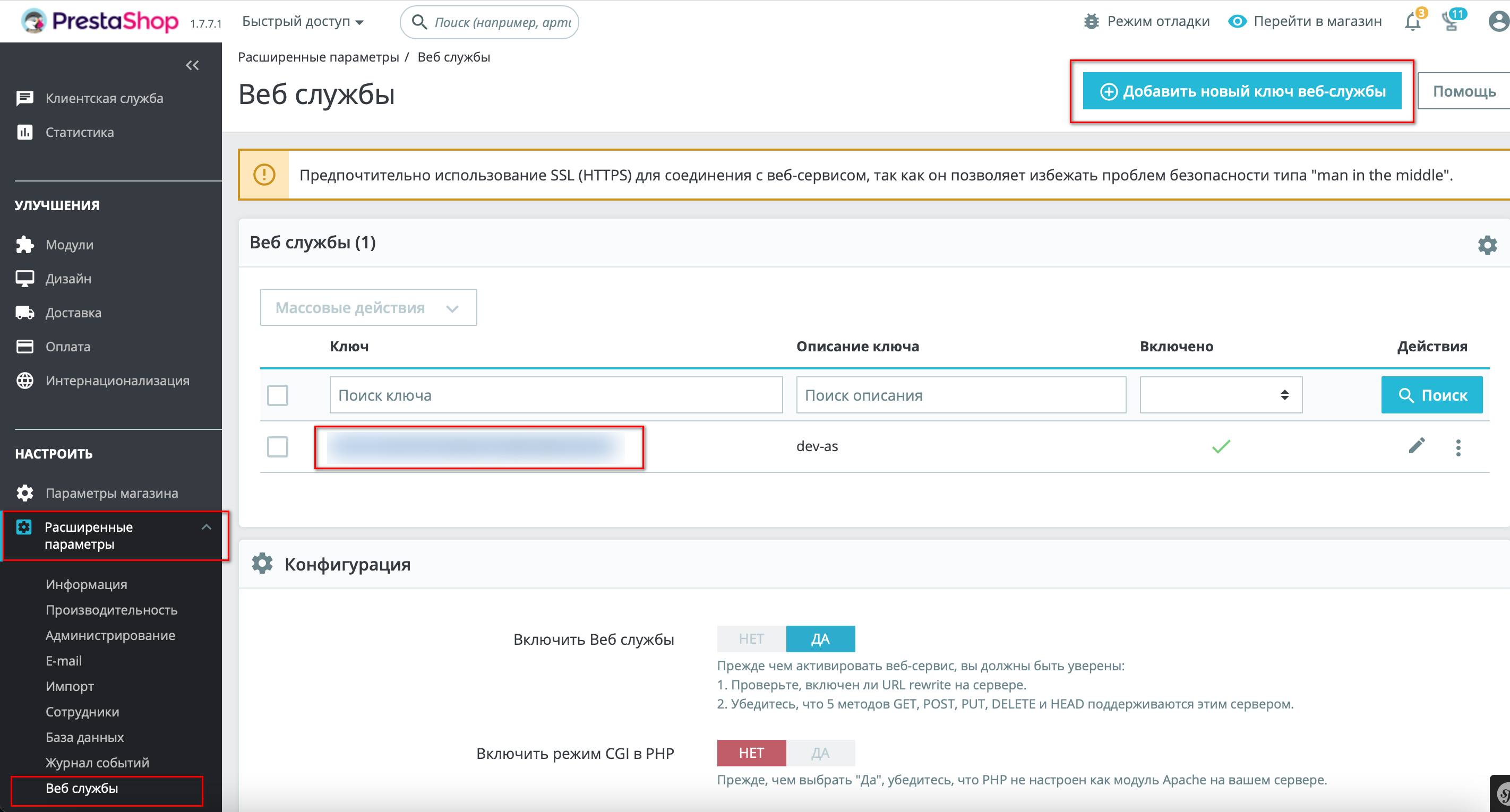Click Перейти в магазин link
Screen dimensions: 1510x812
(x=1305, y=22)
